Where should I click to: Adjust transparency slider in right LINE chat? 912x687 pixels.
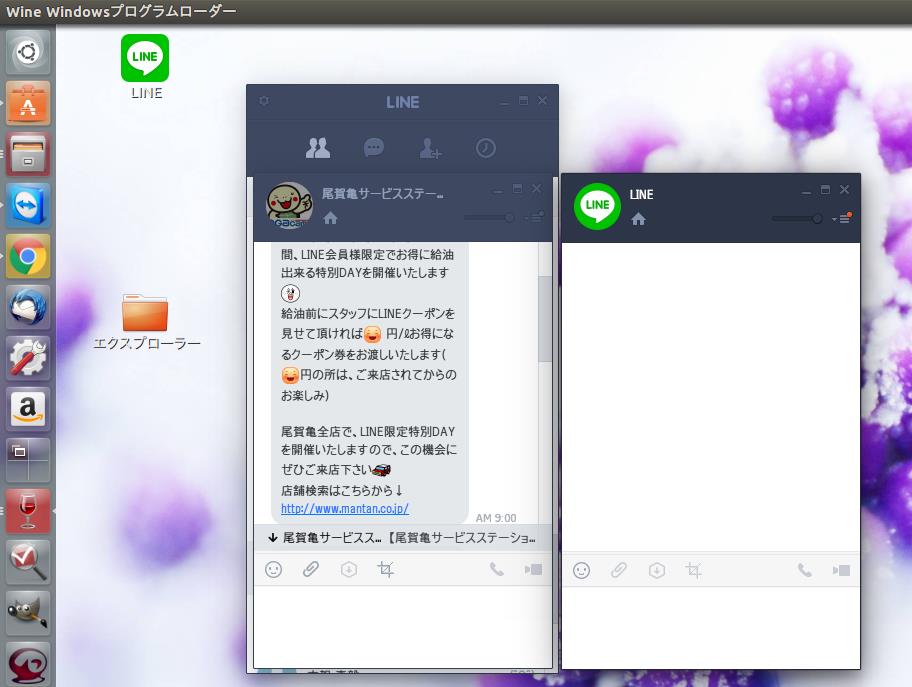pyautogui.click(x=797, y=219)
